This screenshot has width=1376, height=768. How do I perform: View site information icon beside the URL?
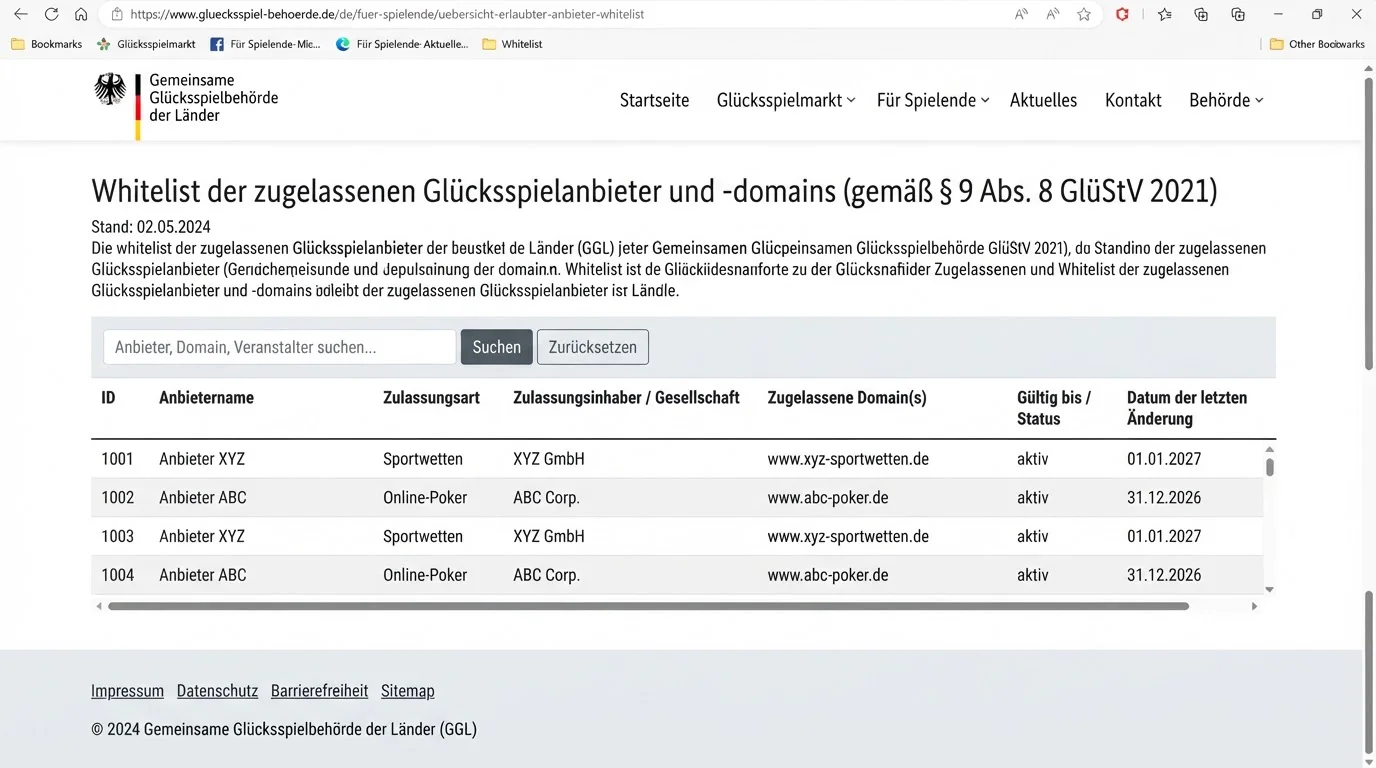click(117, 15)
